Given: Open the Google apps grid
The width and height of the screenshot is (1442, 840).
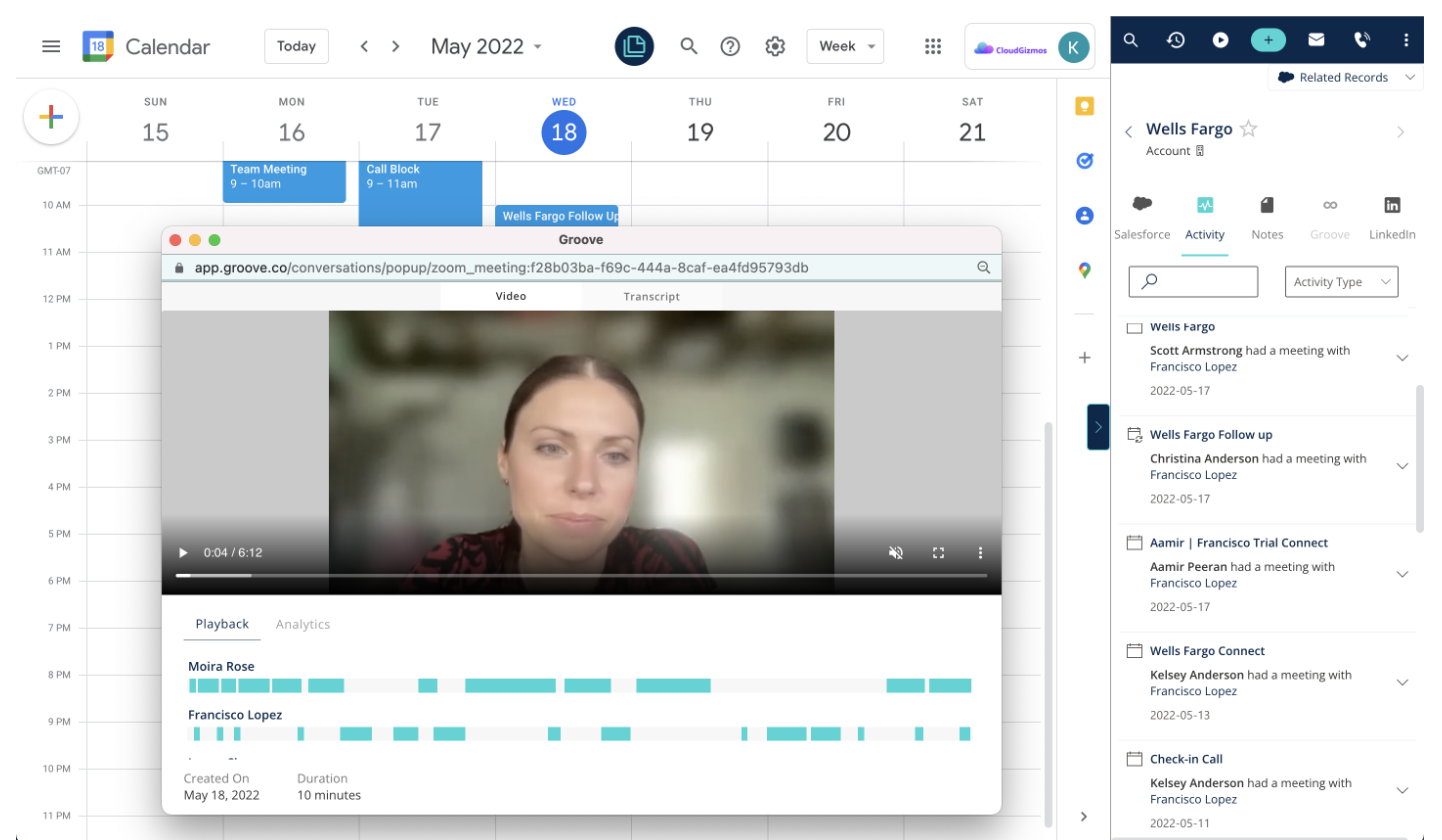Looking at the screenshot, I should tap(933, 46).
